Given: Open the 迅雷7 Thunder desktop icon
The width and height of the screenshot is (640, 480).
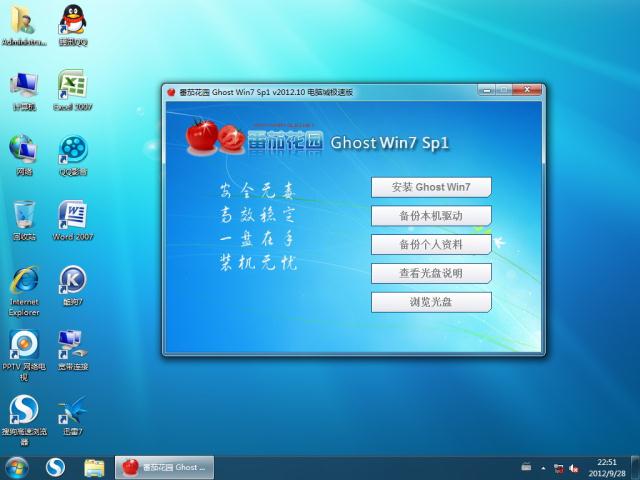Looking at the screenshot, I should pyautogui.click(x=73, y=416).
